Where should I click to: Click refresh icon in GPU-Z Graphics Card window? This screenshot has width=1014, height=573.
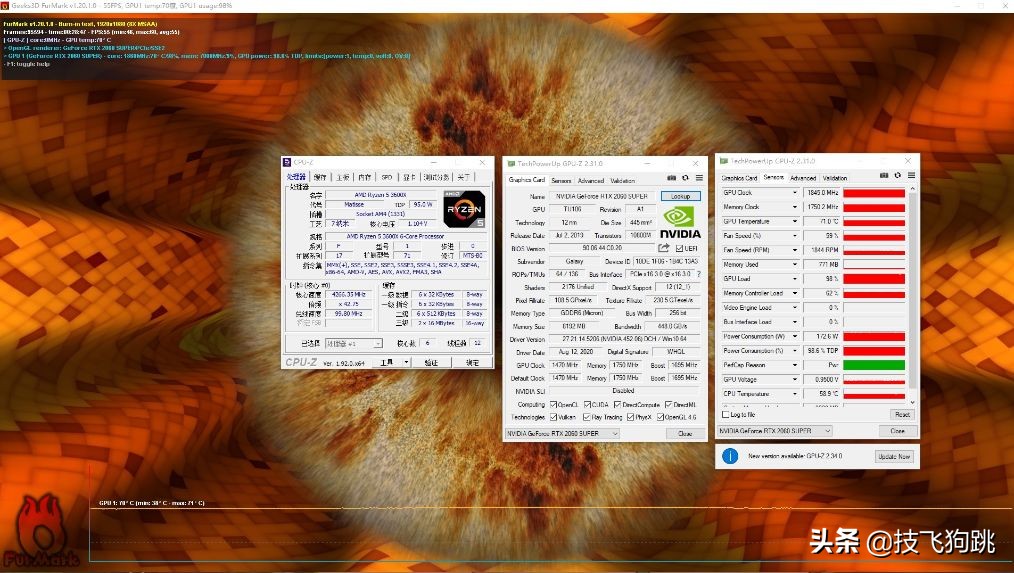685,178
